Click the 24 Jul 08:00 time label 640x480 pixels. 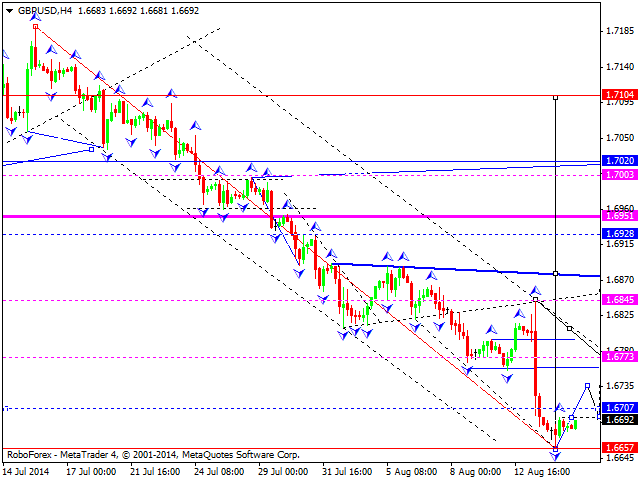[x=219, y=472]
